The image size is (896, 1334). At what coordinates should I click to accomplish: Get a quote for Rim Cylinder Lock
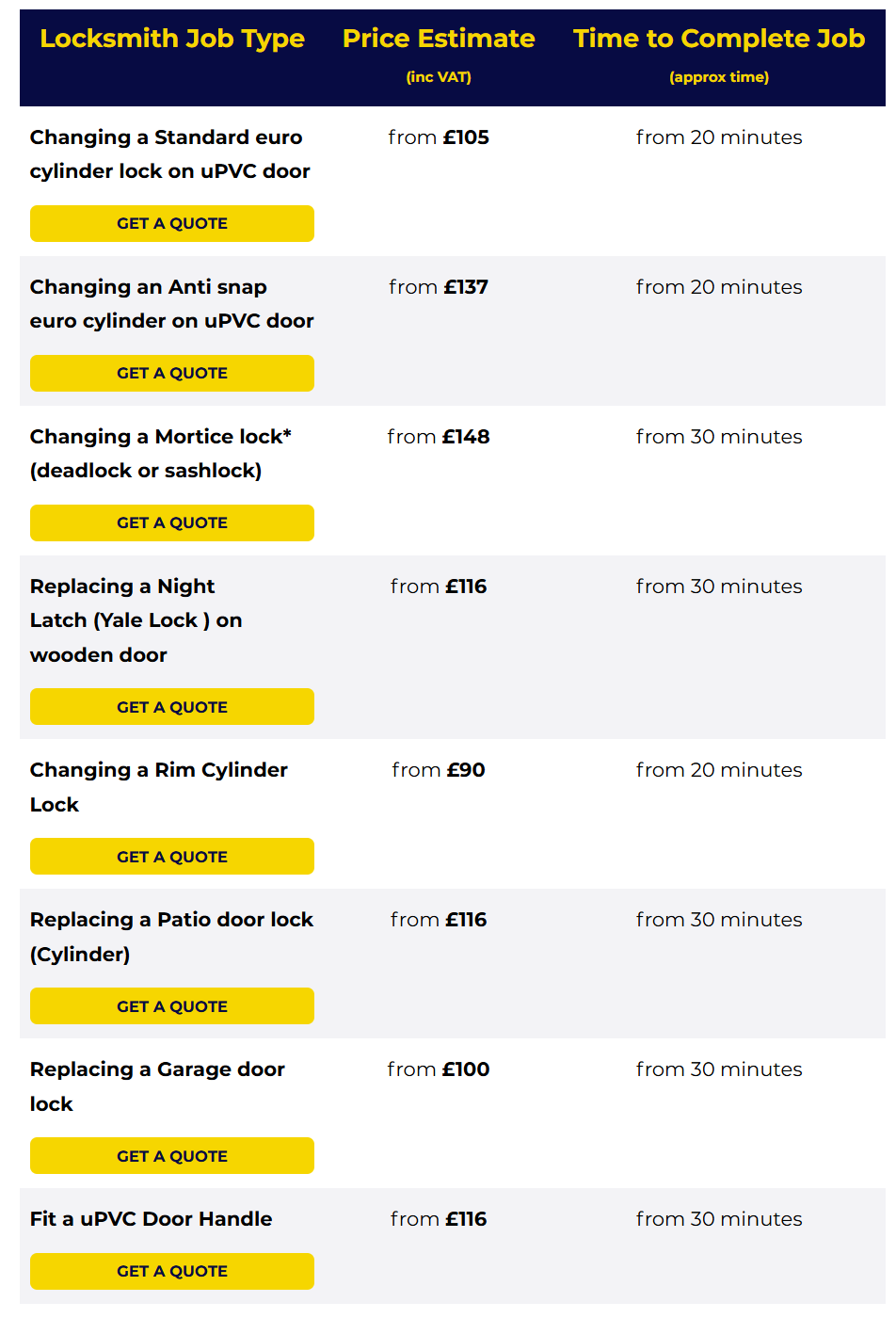pos(172,857)
